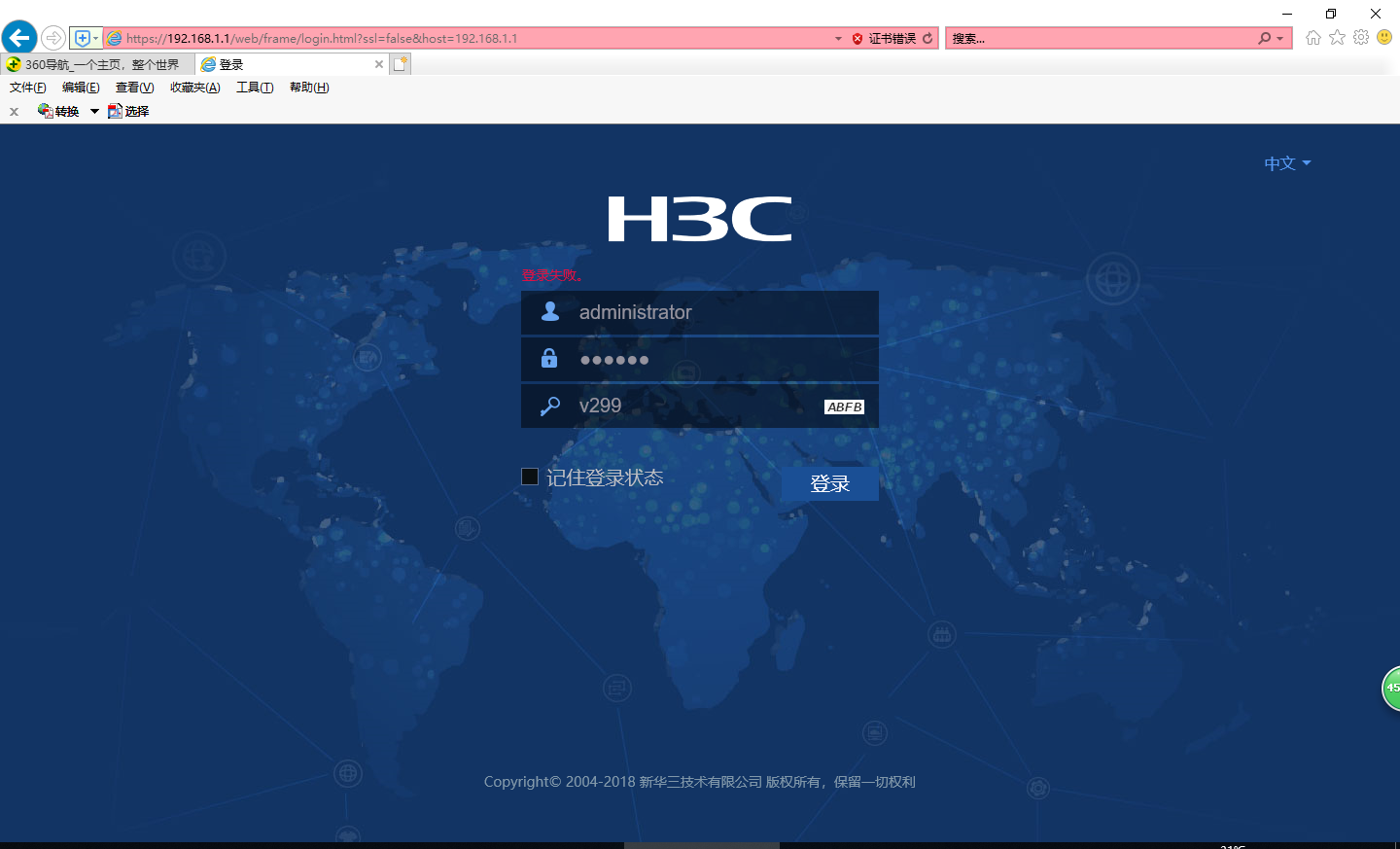The image size is (1400, 849).
Task: Click the 转换 convert toolbar button
Action: (x=58, y=111)
